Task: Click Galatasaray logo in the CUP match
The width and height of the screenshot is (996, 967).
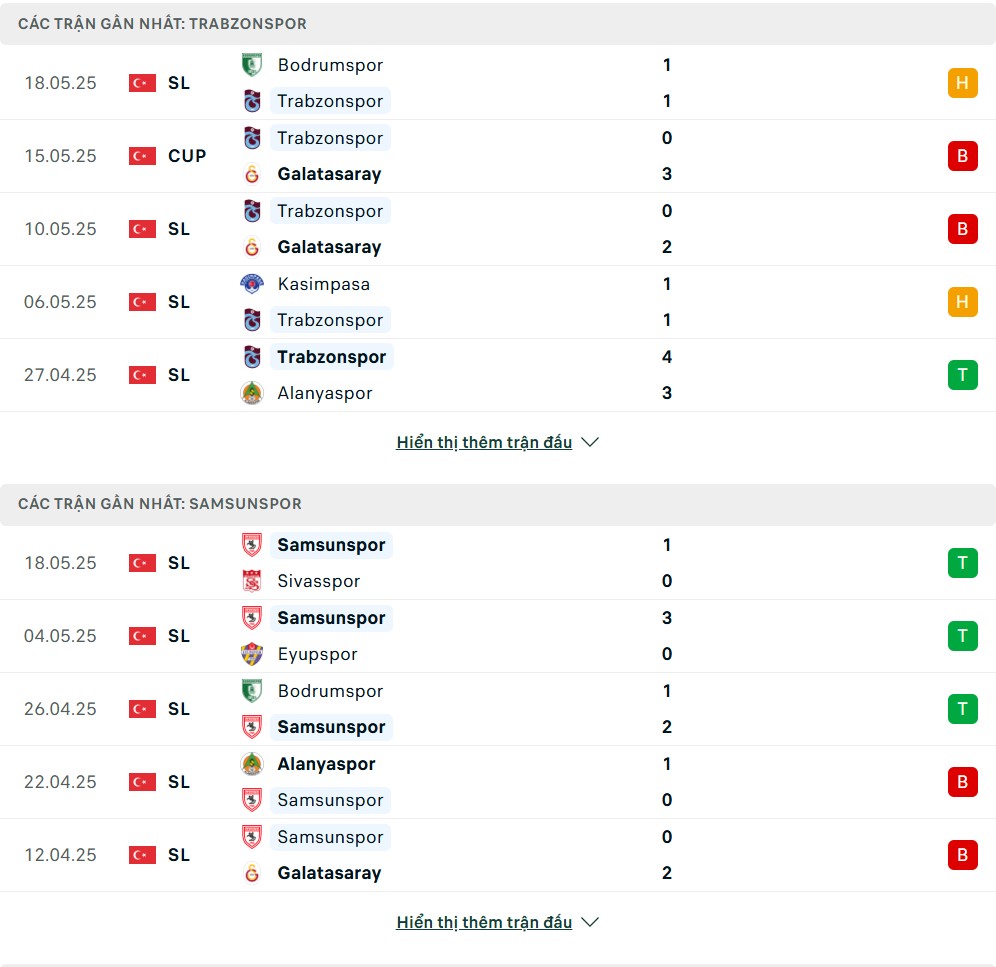Action: point(252,174)
